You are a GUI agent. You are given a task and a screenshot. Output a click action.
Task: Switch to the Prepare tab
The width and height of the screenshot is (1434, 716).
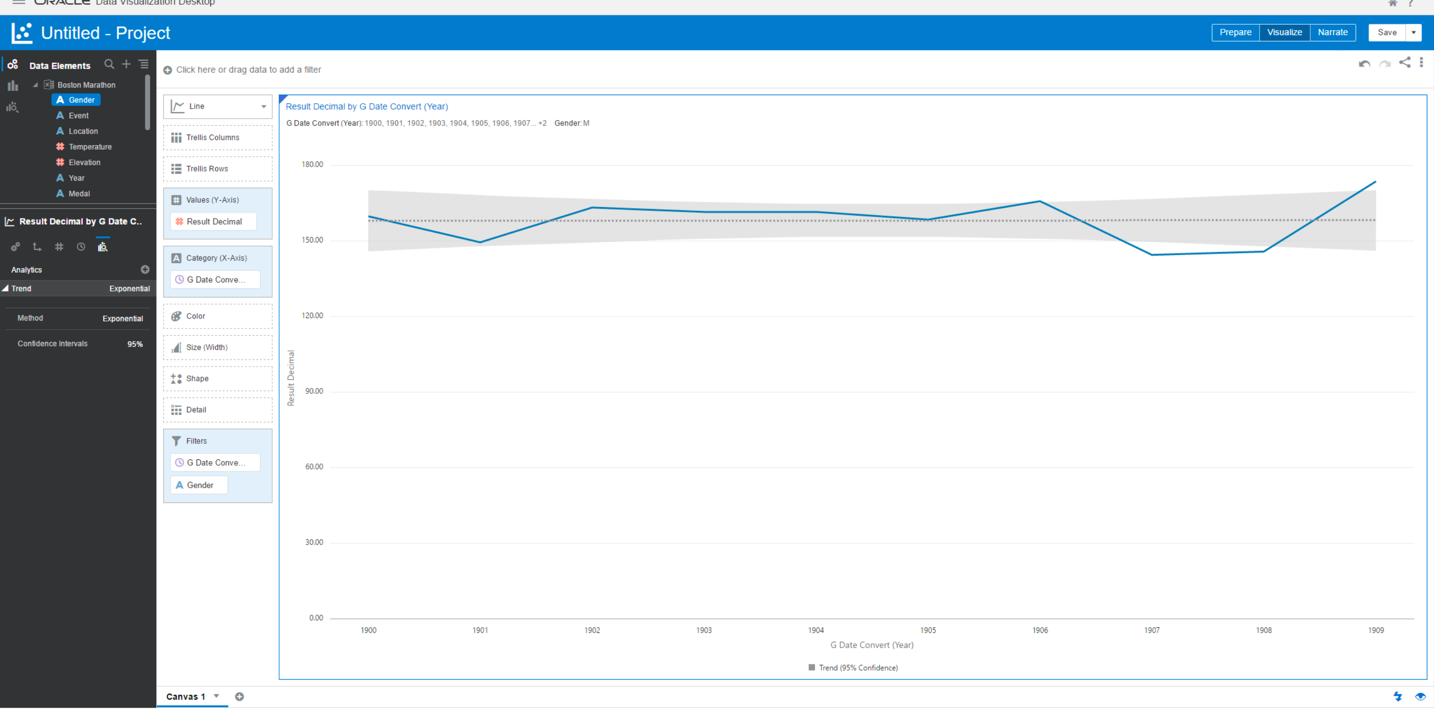point(1235,32)
